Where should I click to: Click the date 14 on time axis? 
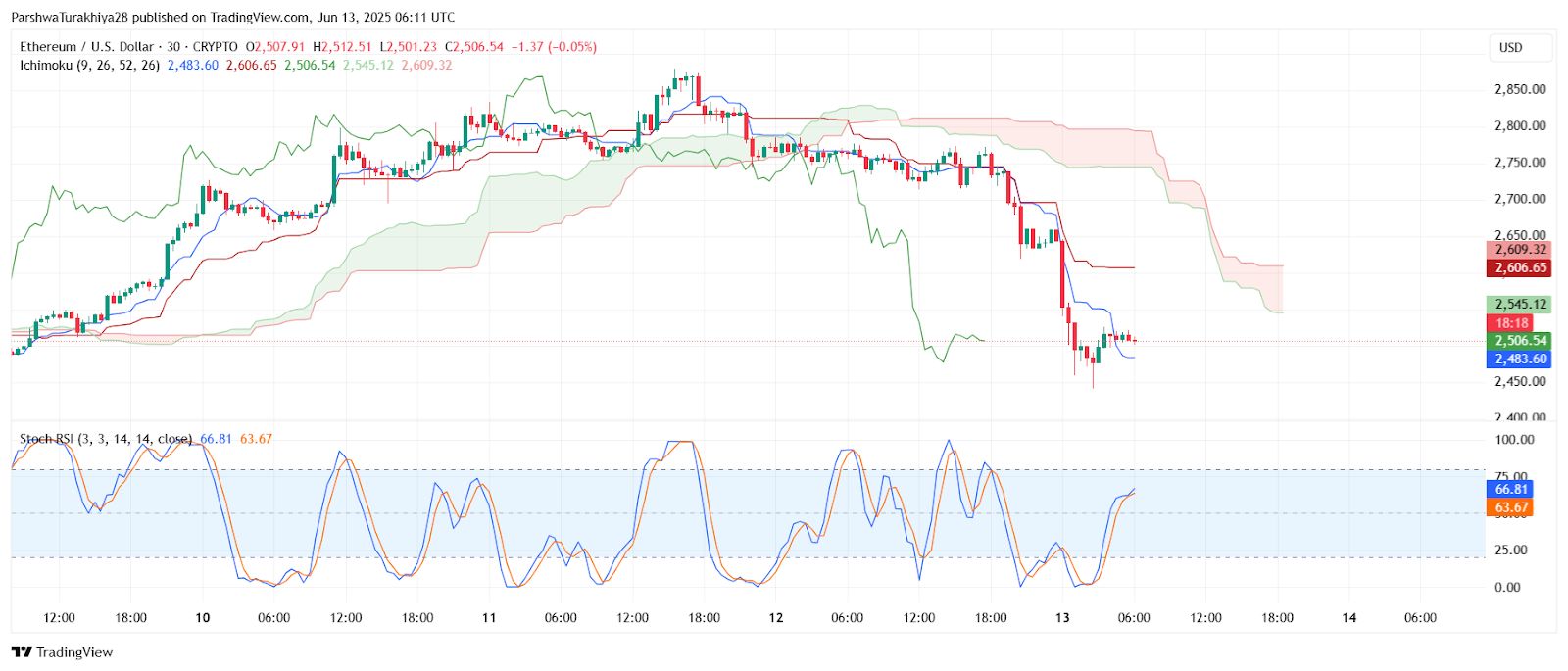[x=1349, y=618]
